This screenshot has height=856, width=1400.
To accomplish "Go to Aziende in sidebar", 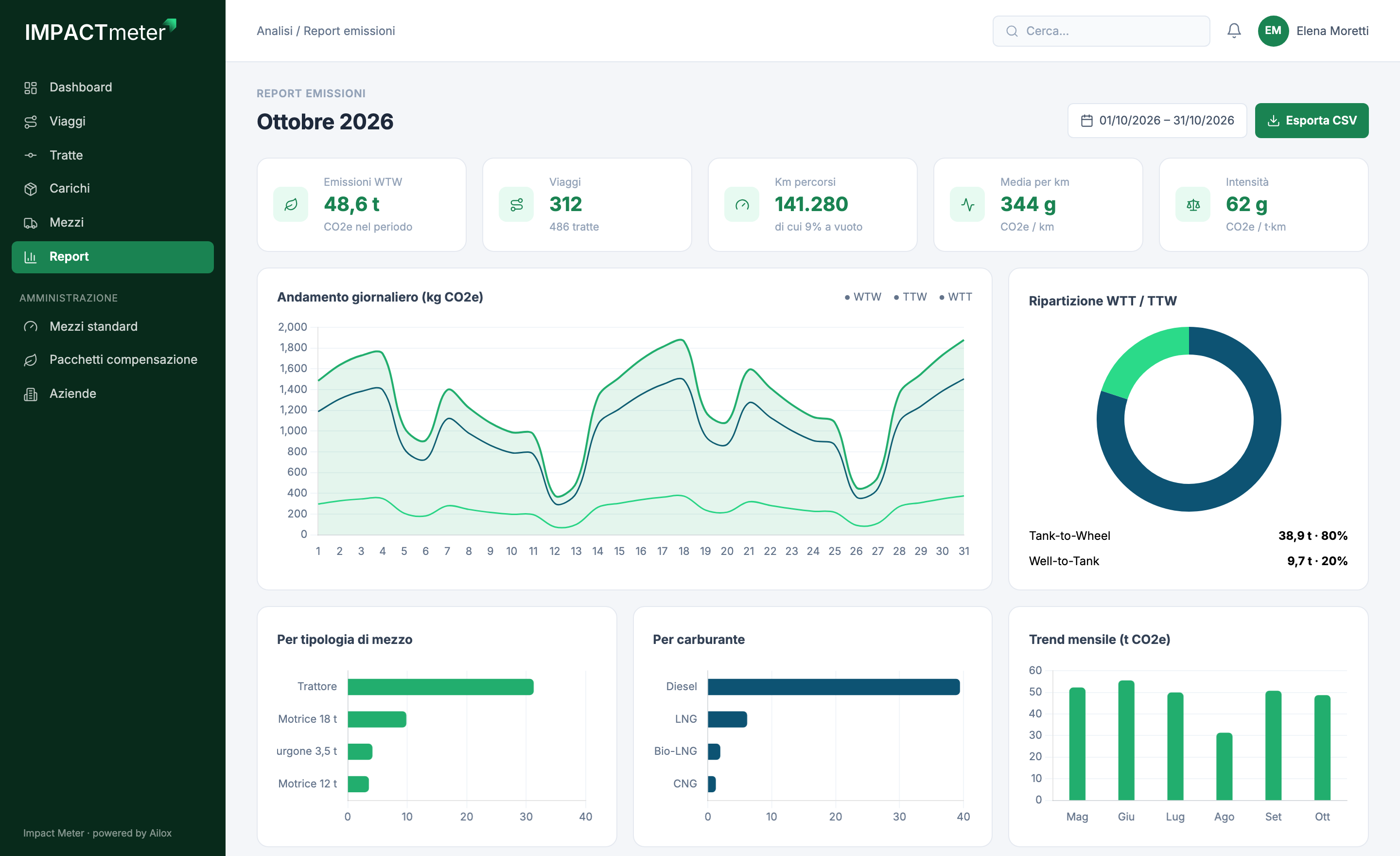I will pyautogui.click(x=112, y=393).
